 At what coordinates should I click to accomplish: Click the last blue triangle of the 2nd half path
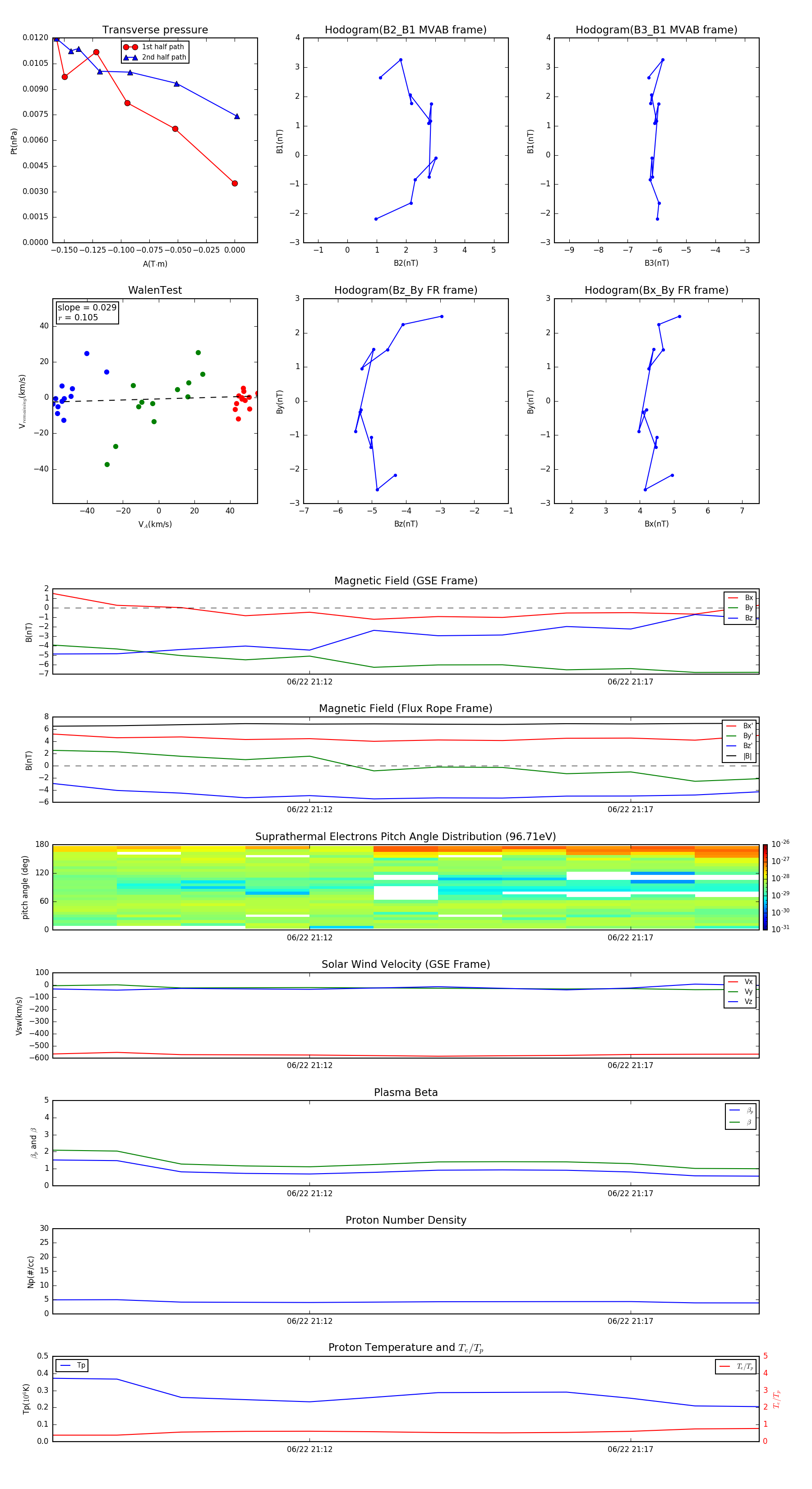pos(237,116)
